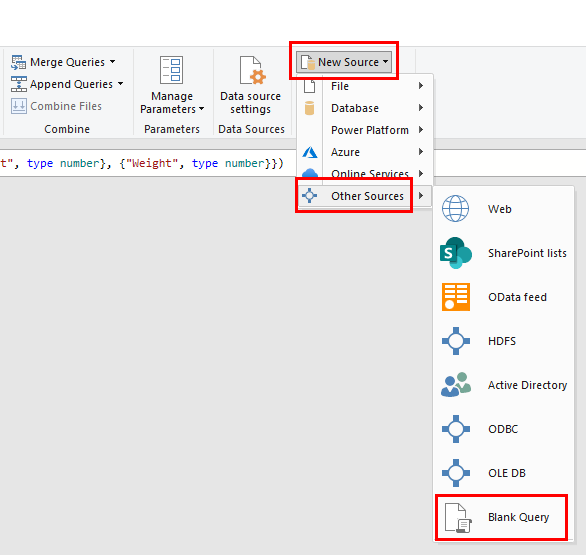This screenshot has height=555, width=586.
Task: Click the Merge Queries icon
Action: coord(18,62)
